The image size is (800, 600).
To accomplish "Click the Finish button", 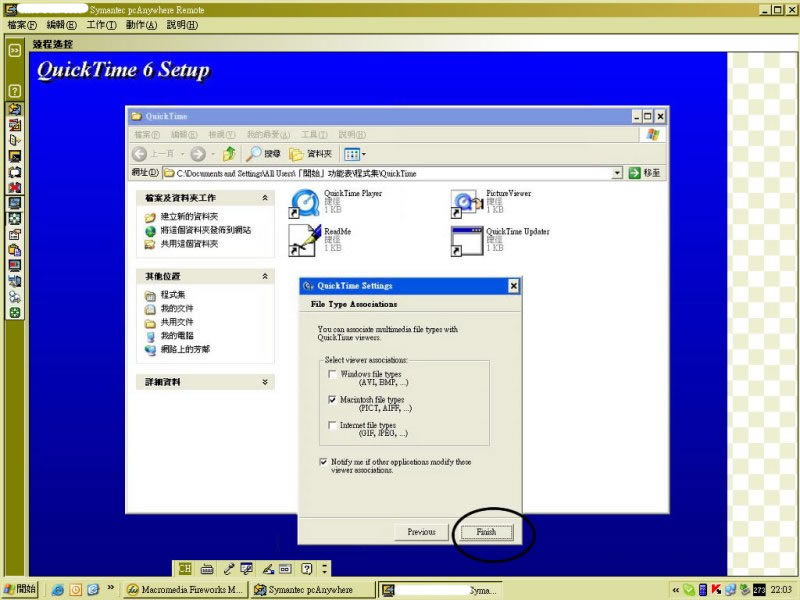I will pos(486,532).
